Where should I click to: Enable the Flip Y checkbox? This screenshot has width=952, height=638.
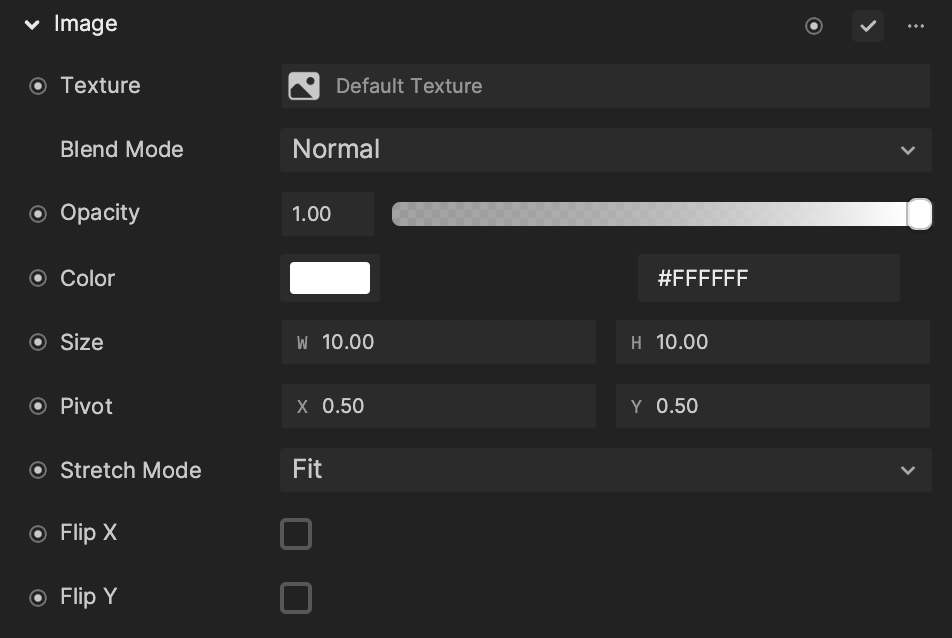296,598
